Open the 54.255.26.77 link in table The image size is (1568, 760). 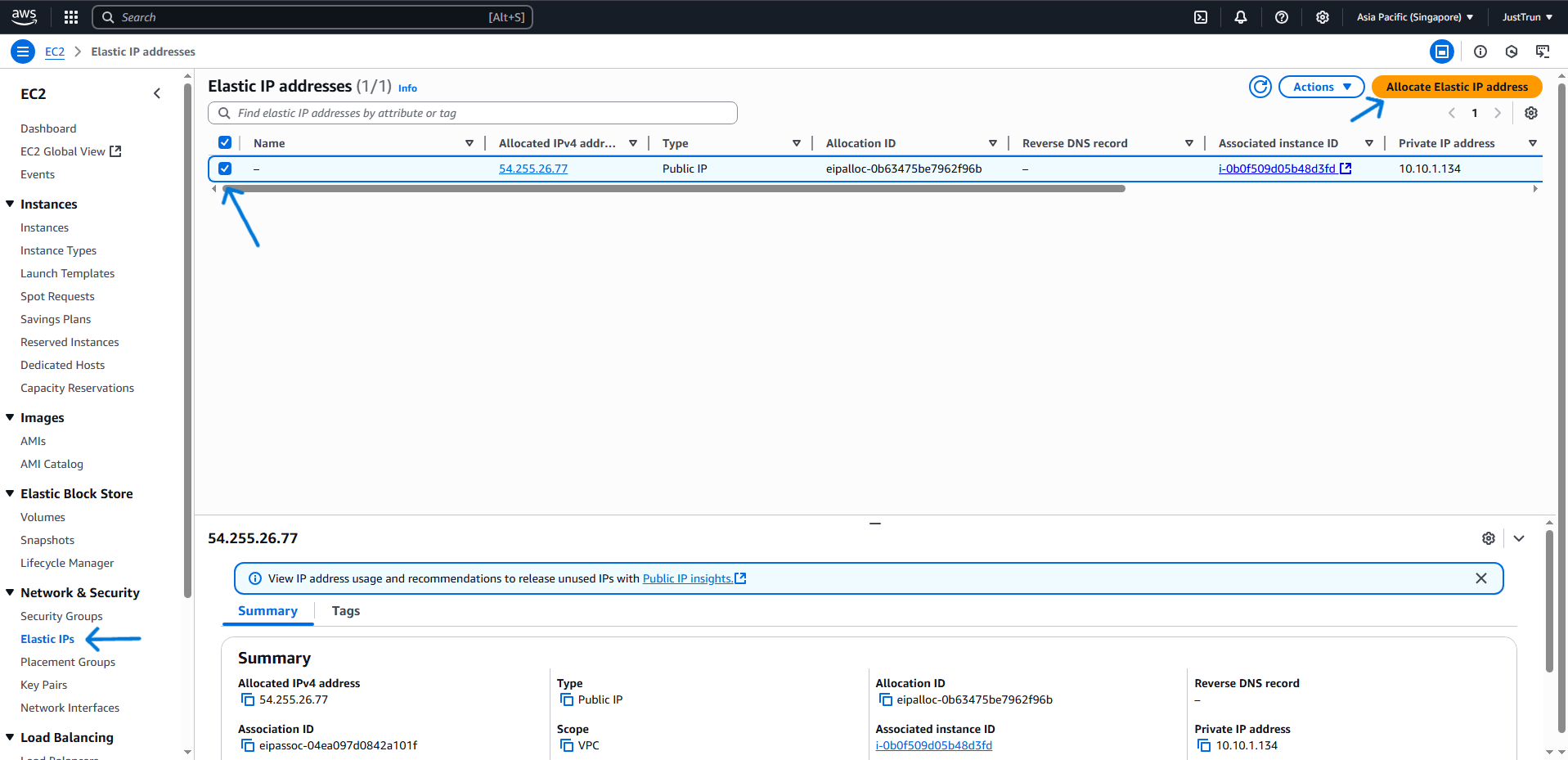click(x=533, y=169)
